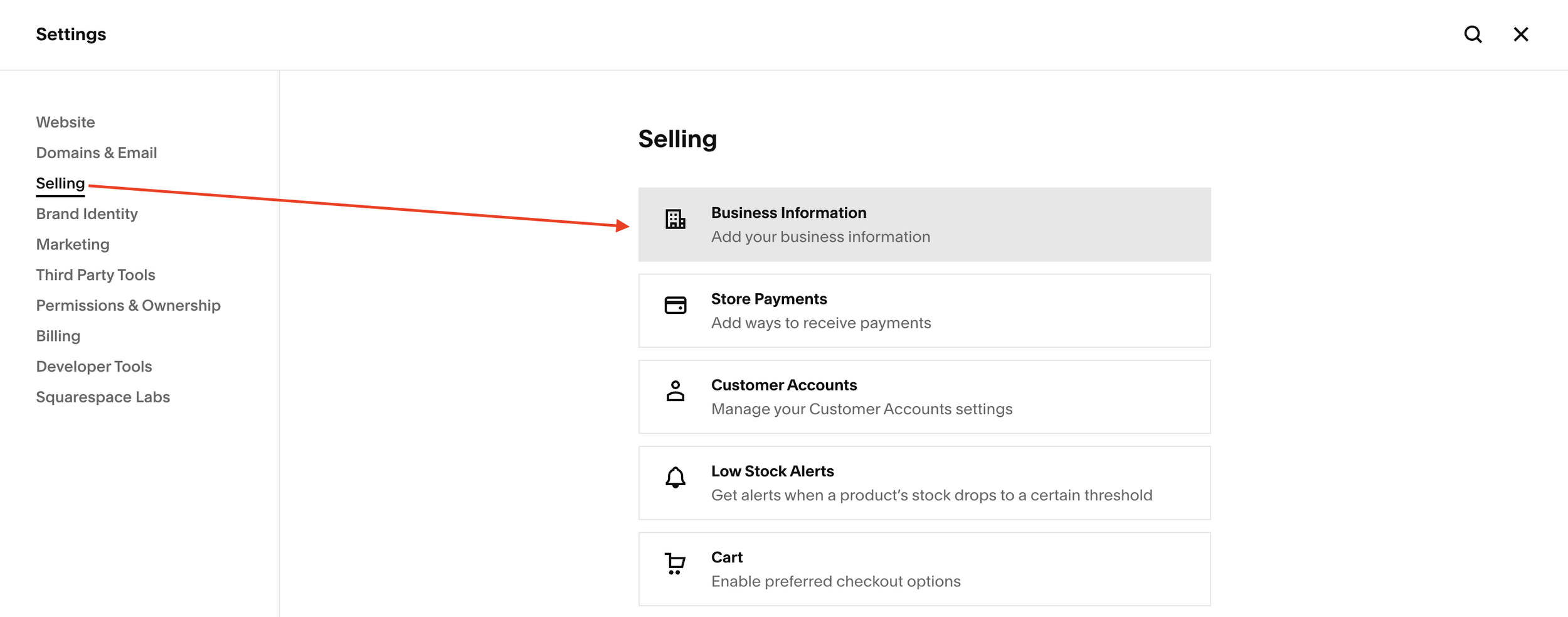Click the search magnifier icon
Viewport: 1568px width, 617px height.
pyautogui.click(x=1473, y=35)
